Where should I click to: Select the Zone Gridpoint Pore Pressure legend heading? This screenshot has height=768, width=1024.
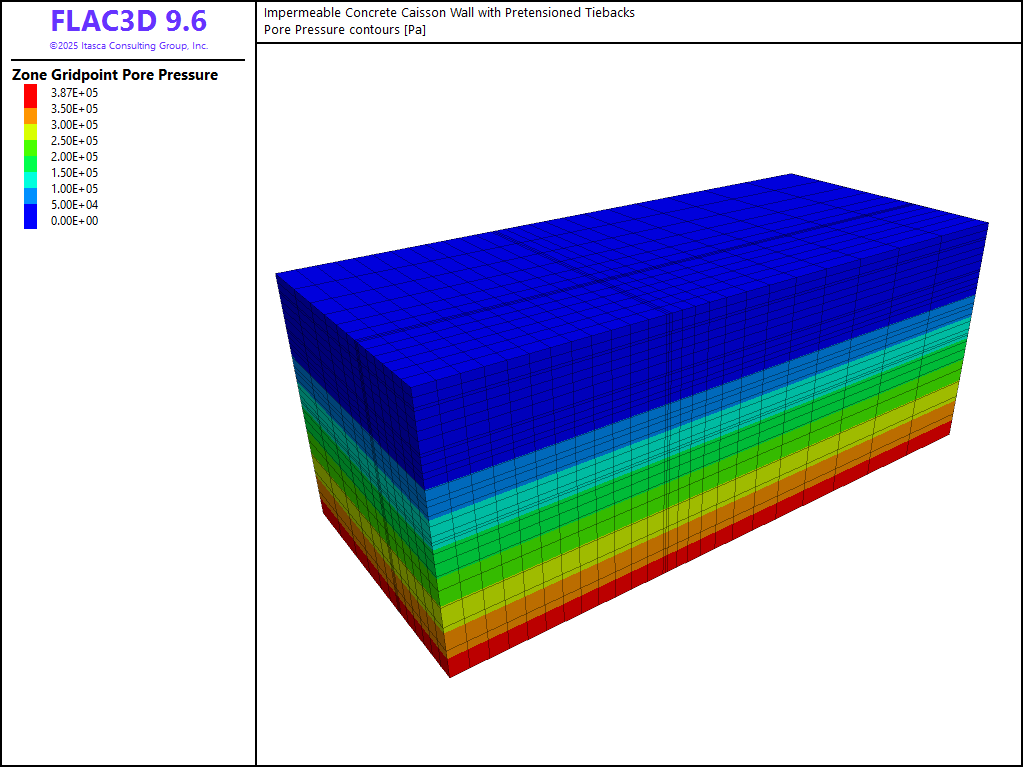(115, 75)
